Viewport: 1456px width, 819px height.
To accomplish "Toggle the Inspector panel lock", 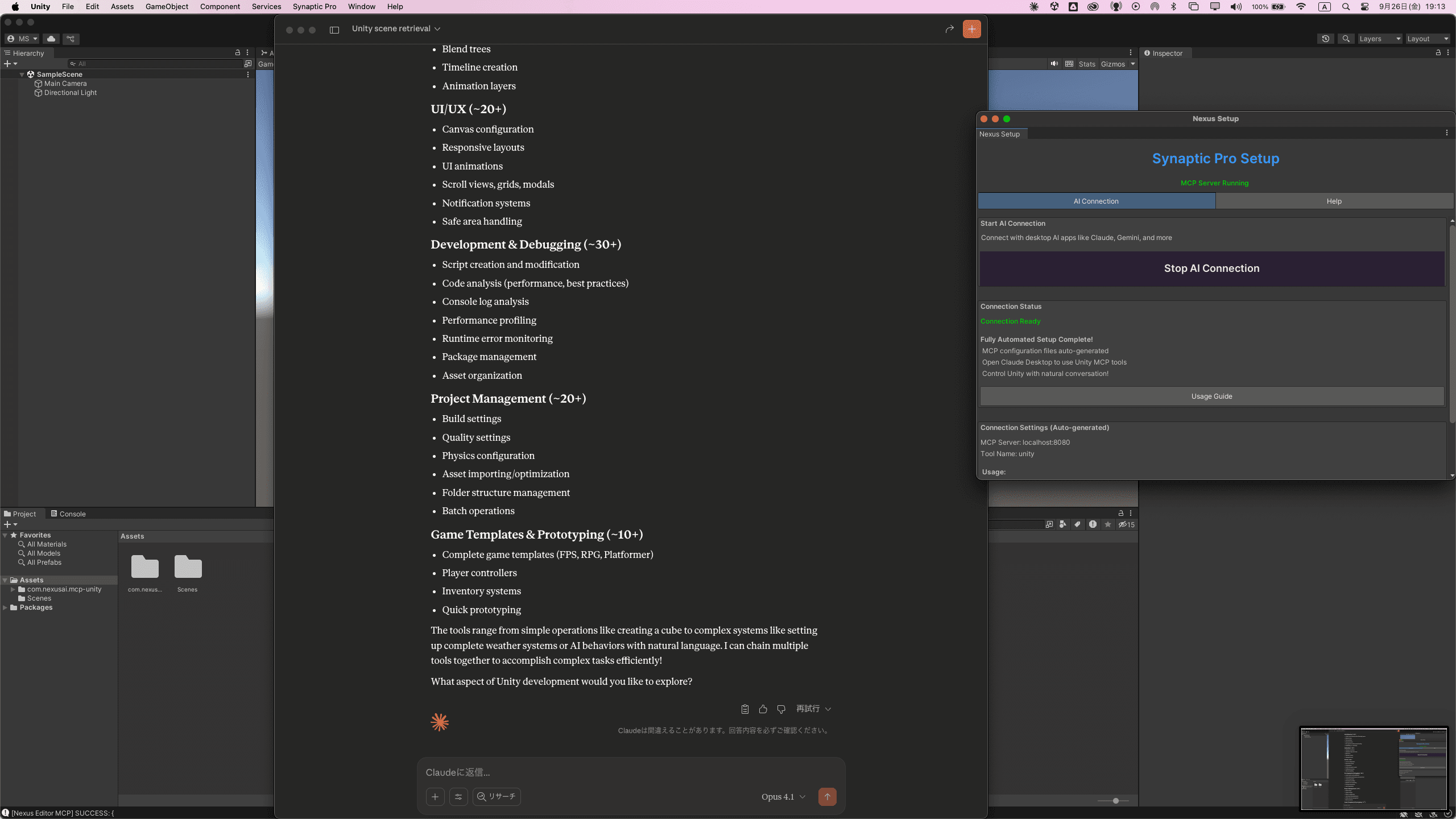I will (x=1438, y=52).
